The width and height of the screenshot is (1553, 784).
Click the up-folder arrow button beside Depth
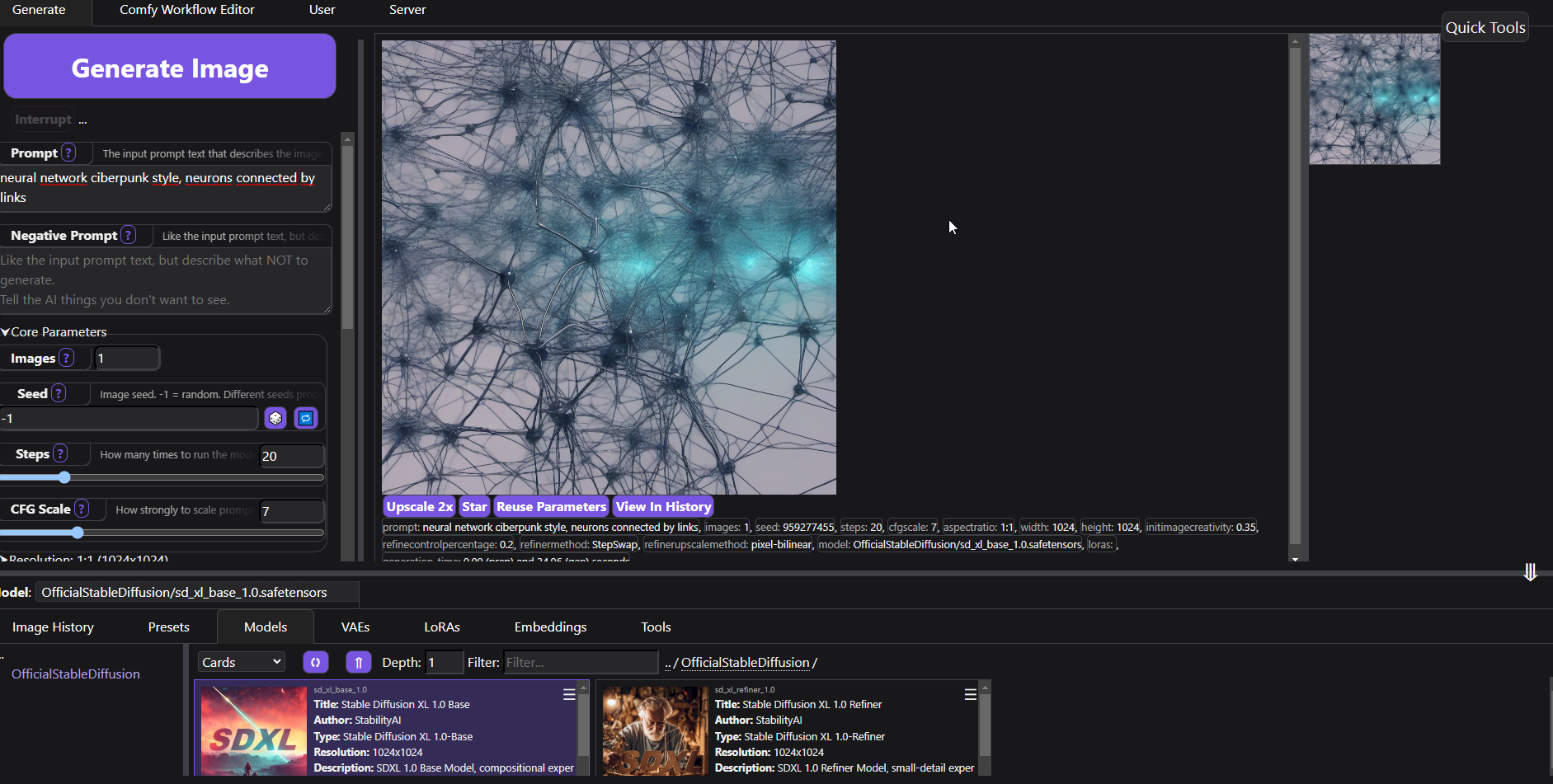click(x=358, y=662)
